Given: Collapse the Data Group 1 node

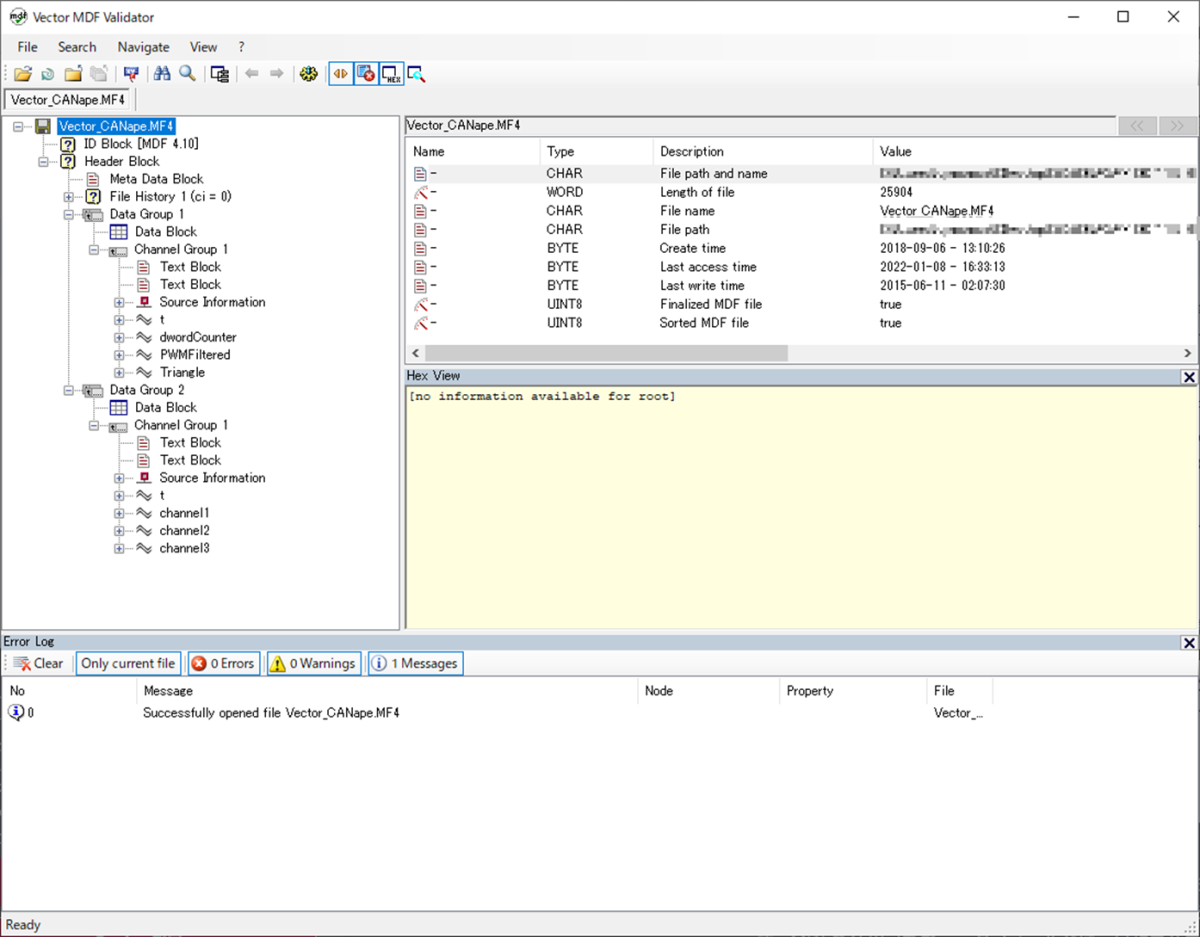Looking at the screenshot, I should [x=69, y=215].
